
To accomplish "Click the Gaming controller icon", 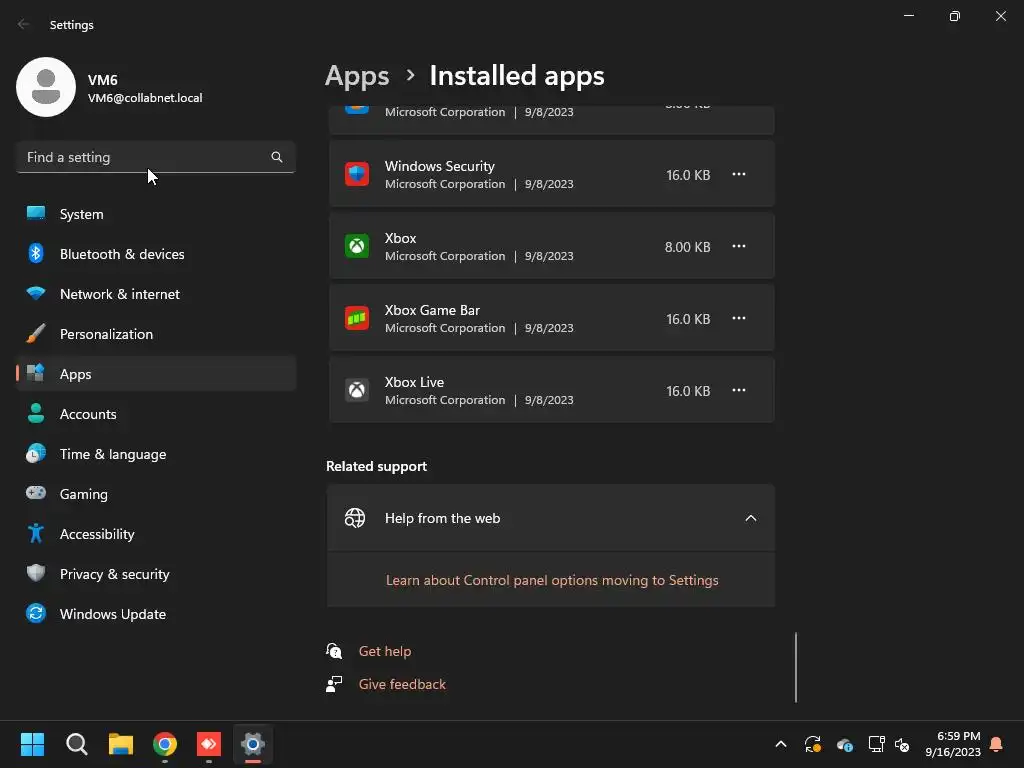I will pos(36,493).
